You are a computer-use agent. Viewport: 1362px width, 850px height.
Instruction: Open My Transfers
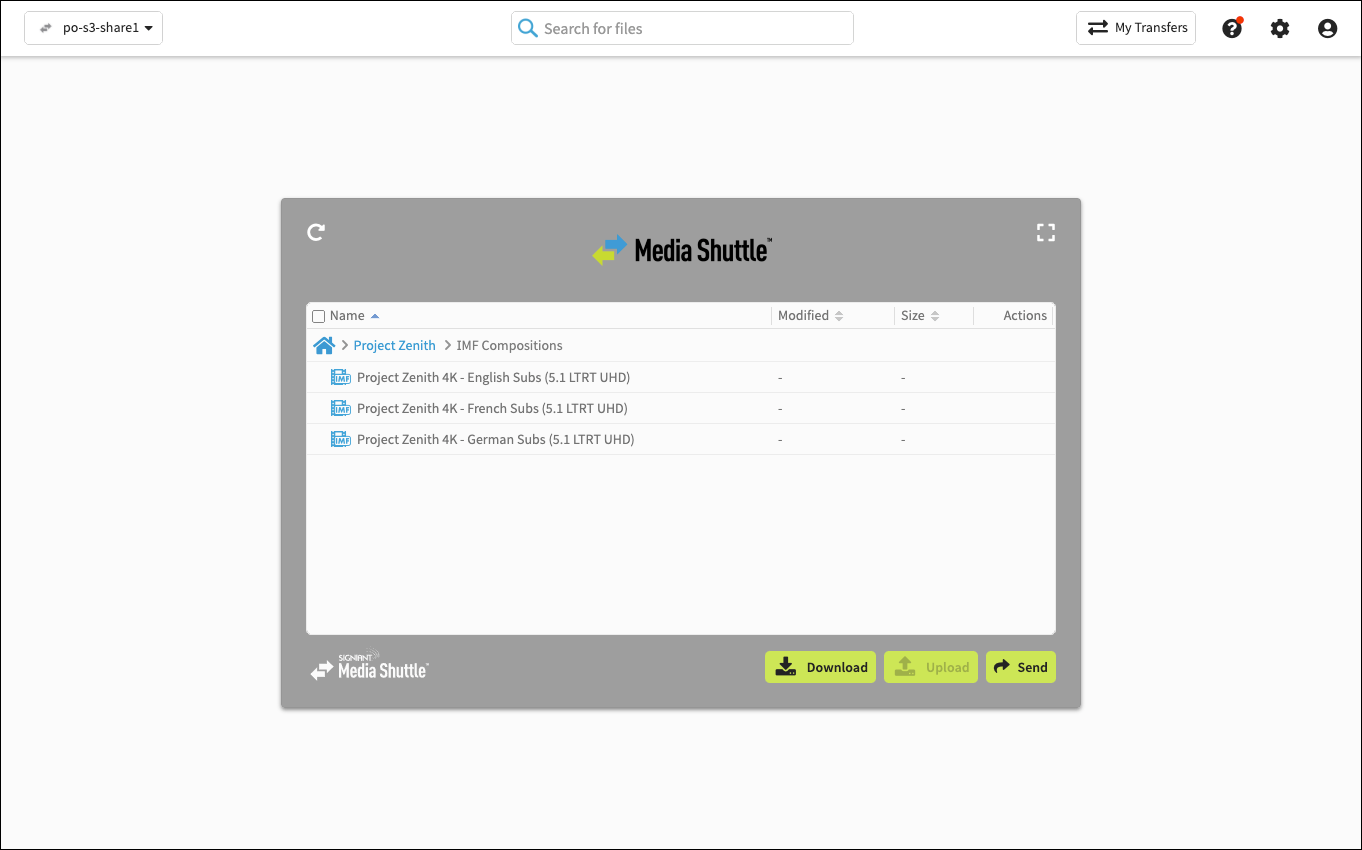(x=1136, y=28)
